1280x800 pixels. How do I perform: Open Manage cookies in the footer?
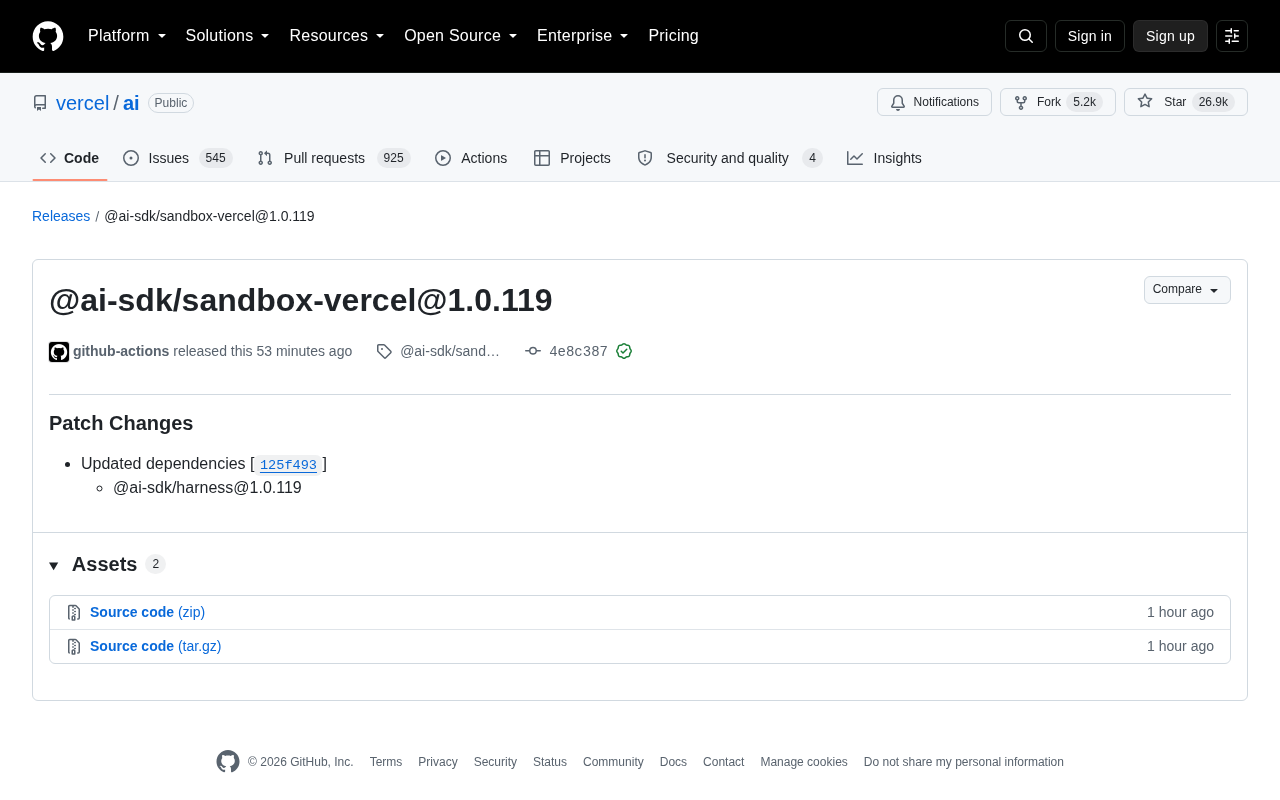[804, 762]
